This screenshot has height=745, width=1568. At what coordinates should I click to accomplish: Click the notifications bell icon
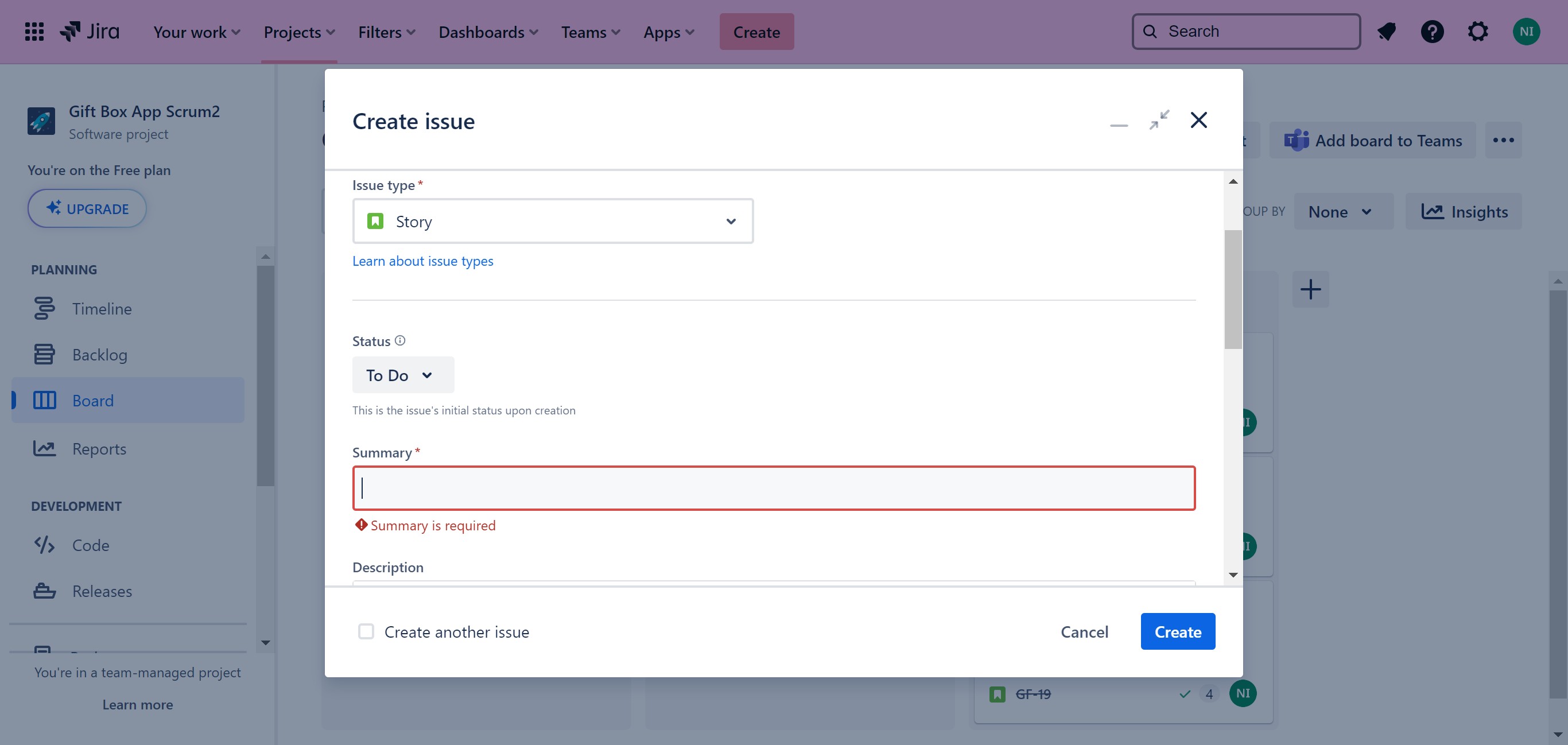(1387, 32)
